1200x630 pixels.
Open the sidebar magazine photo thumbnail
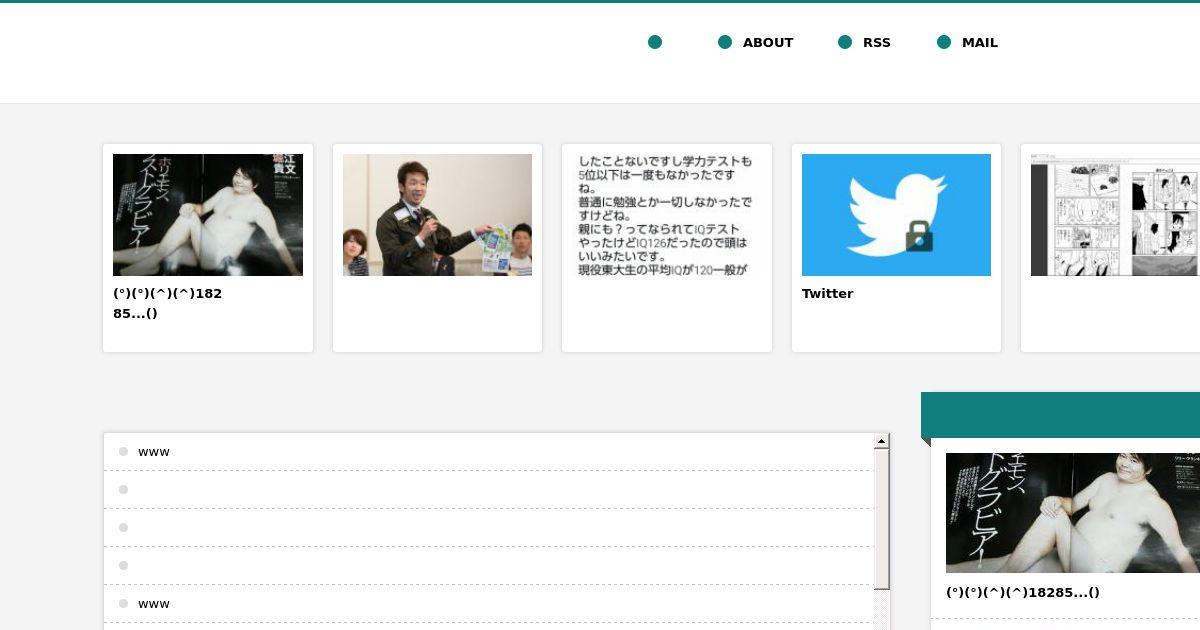tap(1073, 513)
